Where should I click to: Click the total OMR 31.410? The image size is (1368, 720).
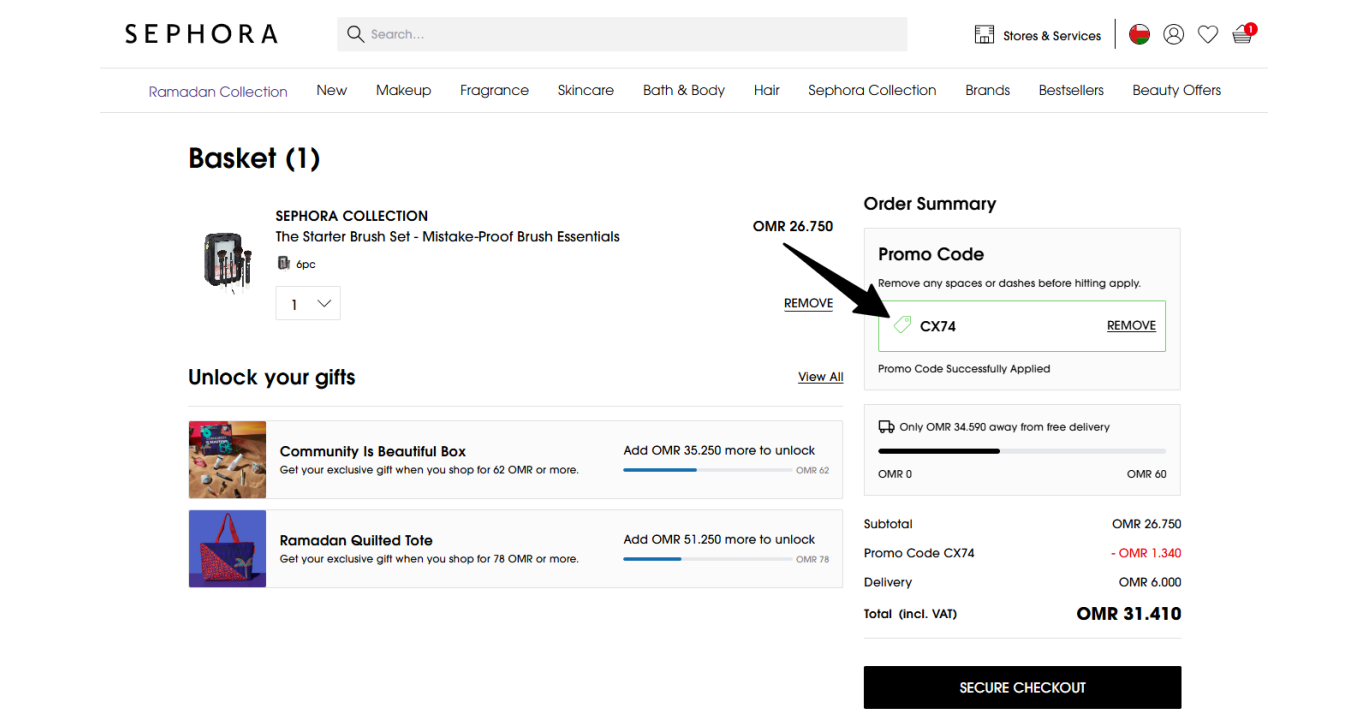click(1129, 614)
